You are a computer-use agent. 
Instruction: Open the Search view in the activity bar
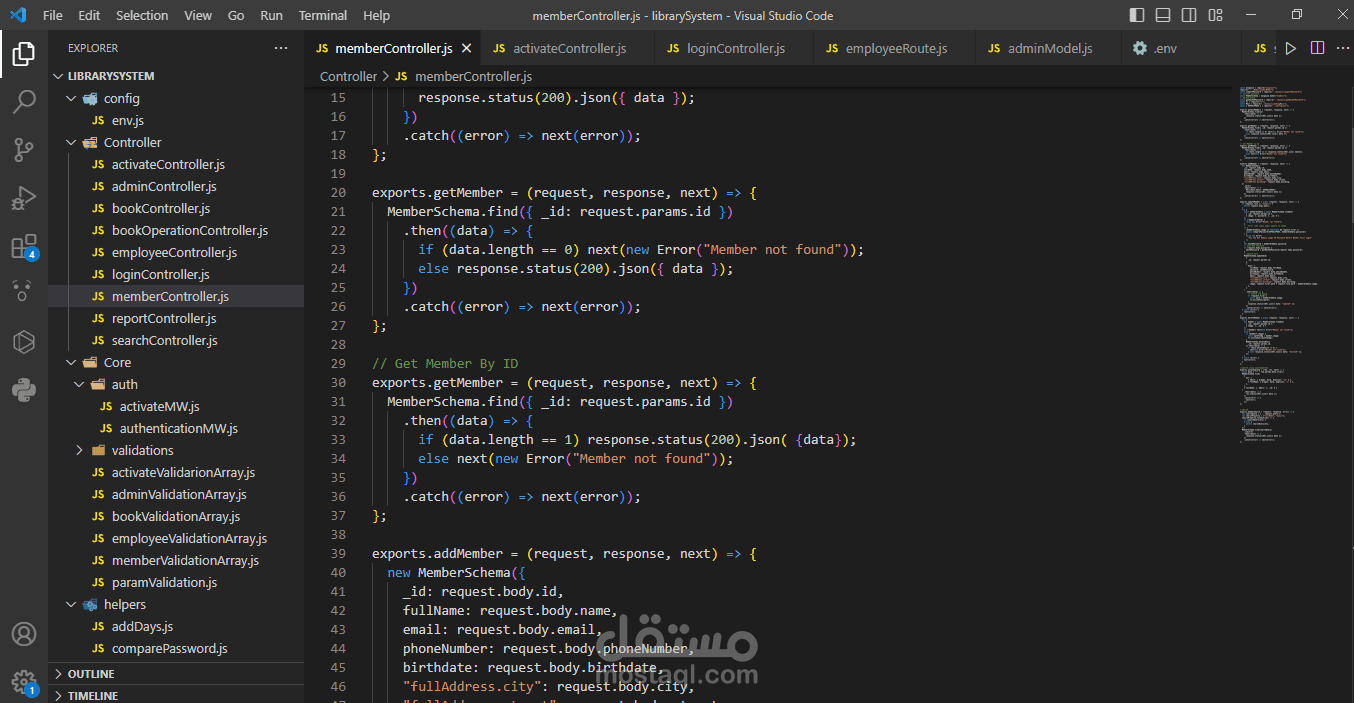click(x=24, y=102)
